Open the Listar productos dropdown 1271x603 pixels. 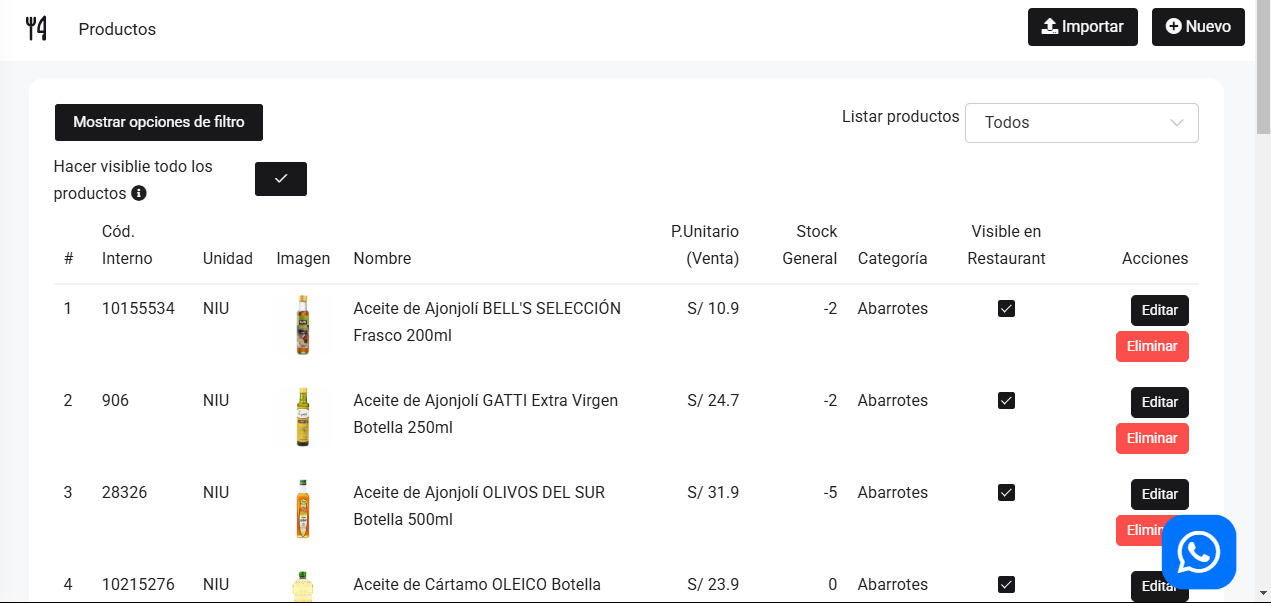click(1081, 123)
